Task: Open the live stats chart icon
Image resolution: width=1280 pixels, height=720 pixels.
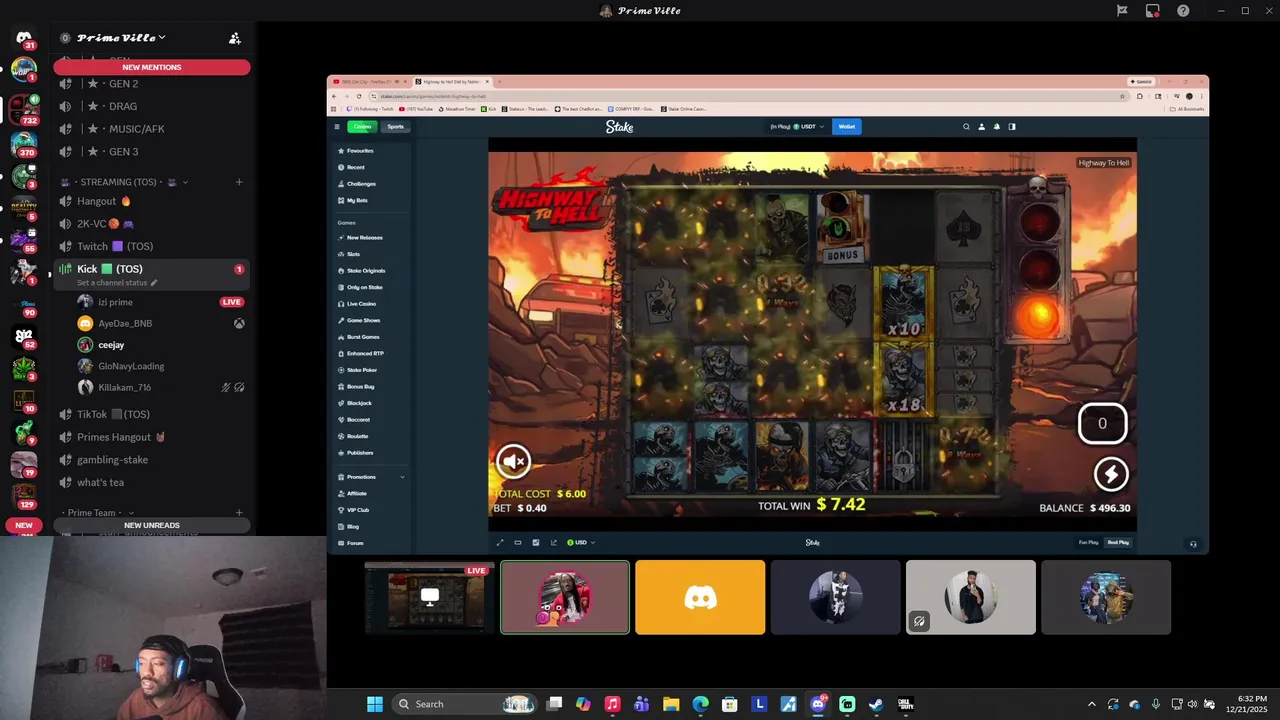Action: [x=554, y=543]
